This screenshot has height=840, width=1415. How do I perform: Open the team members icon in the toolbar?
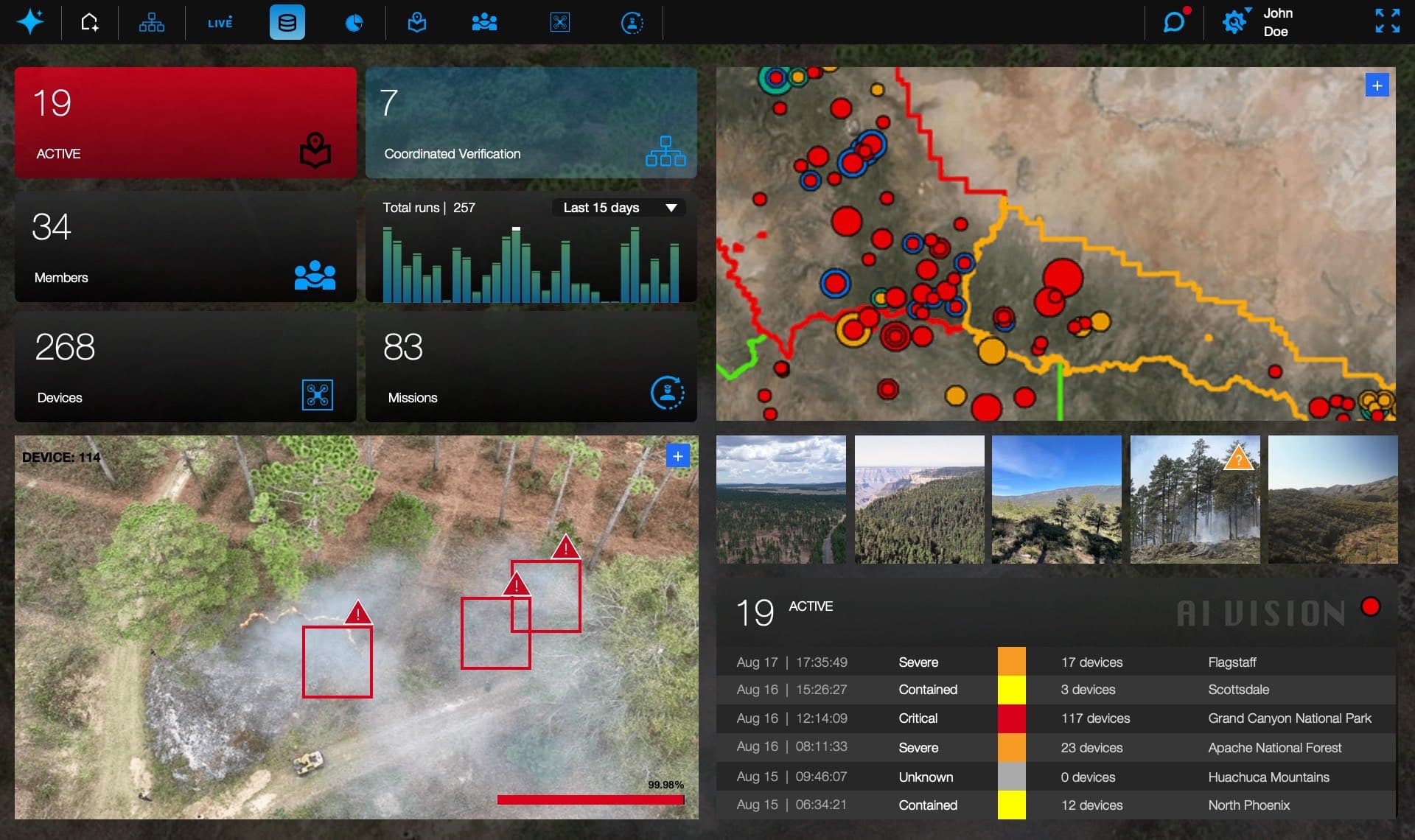pos(483,22)
